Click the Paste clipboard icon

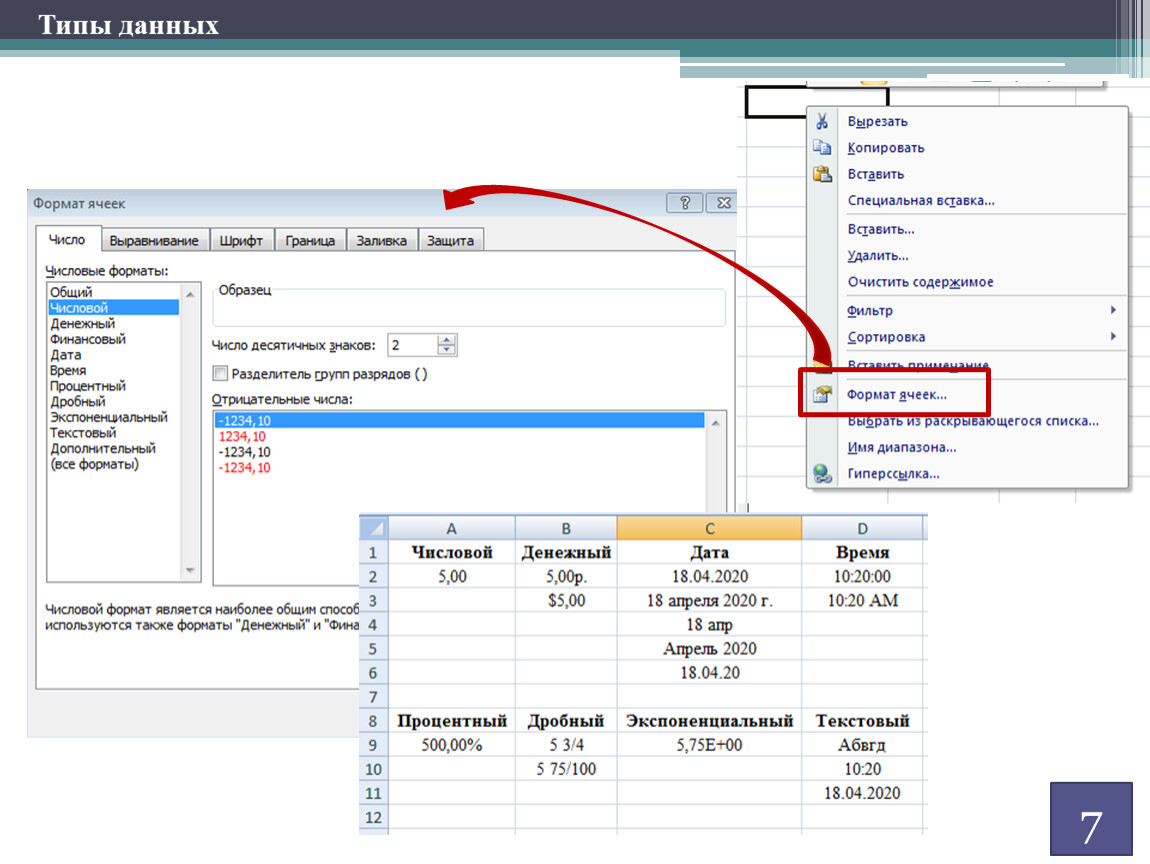(x=822, y=174)
